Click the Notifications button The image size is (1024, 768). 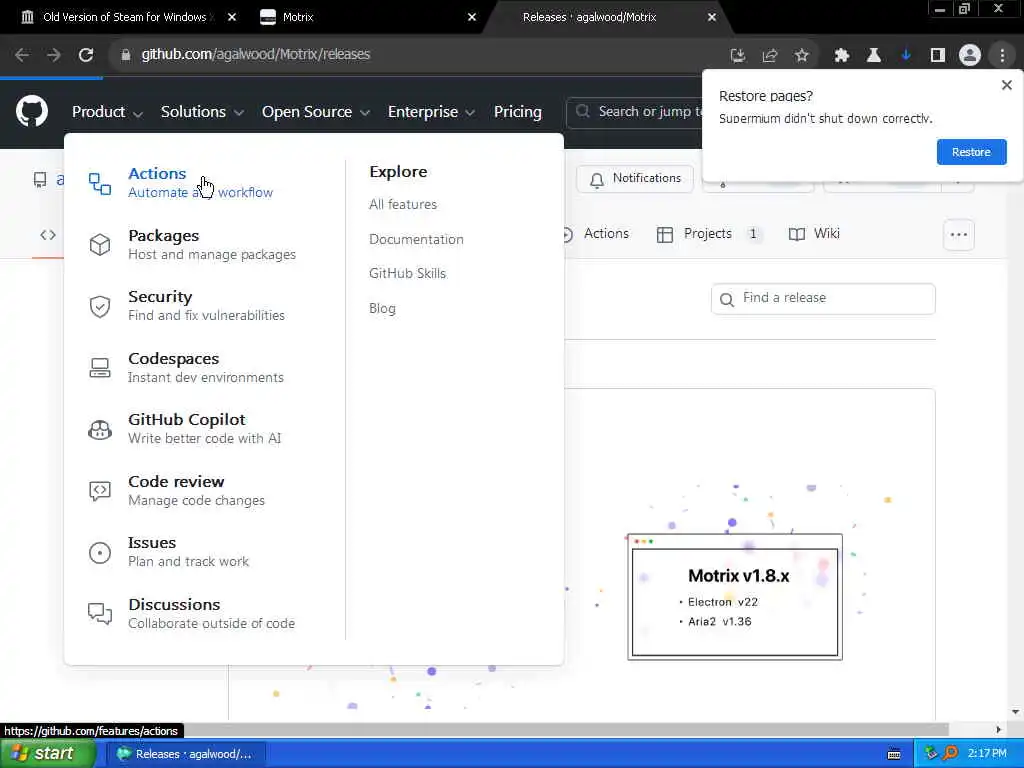[635, 178]
